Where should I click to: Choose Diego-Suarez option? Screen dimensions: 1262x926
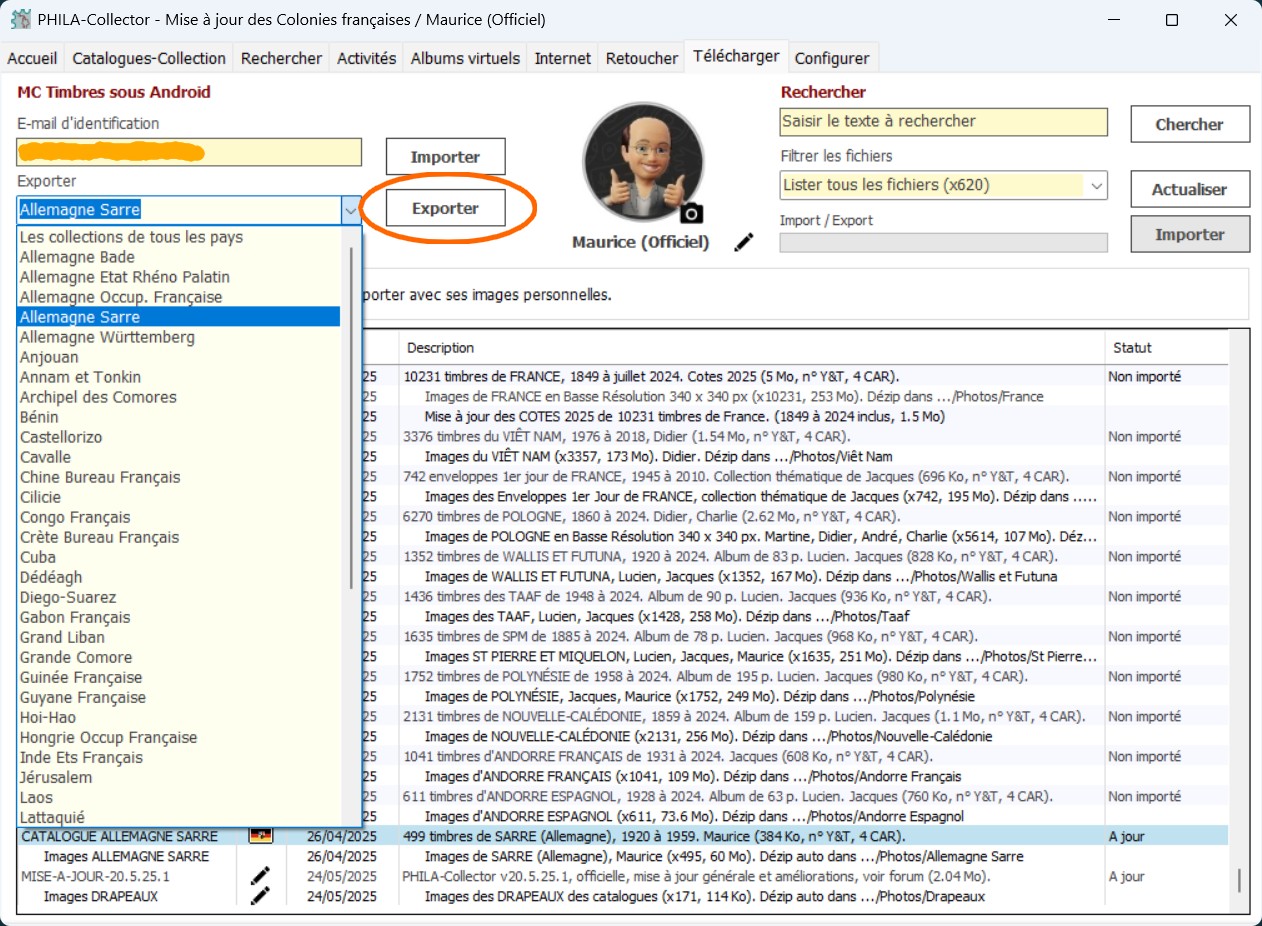(x=180, y=597)
